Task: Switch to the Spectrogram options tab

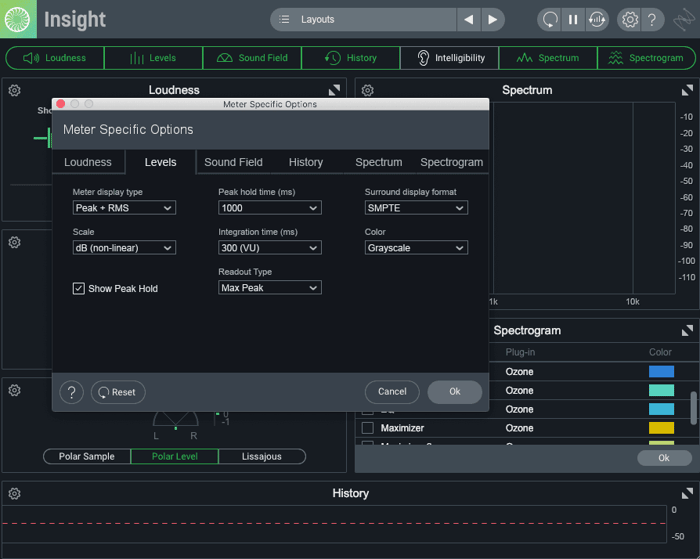Action: point(451,162)
